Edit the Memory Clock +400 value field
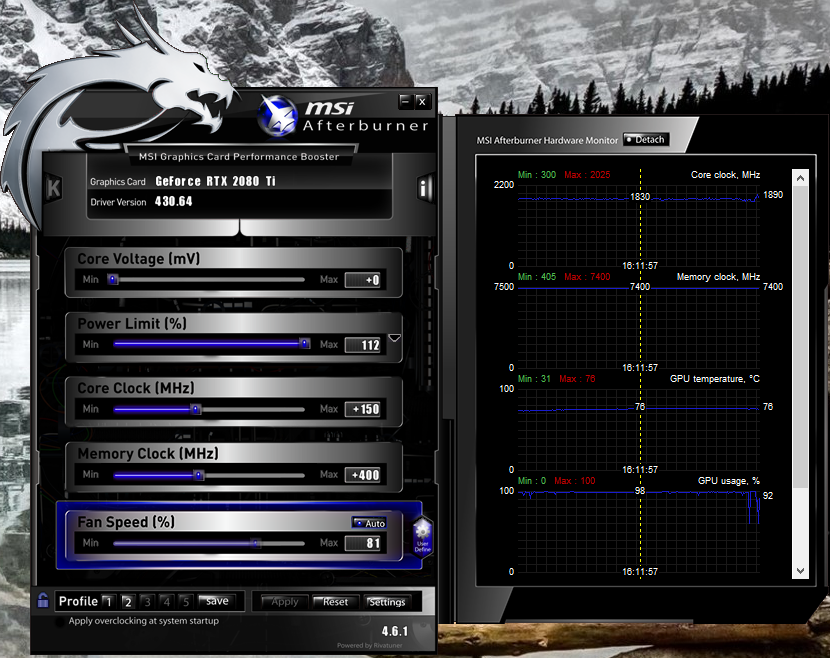 363,475
